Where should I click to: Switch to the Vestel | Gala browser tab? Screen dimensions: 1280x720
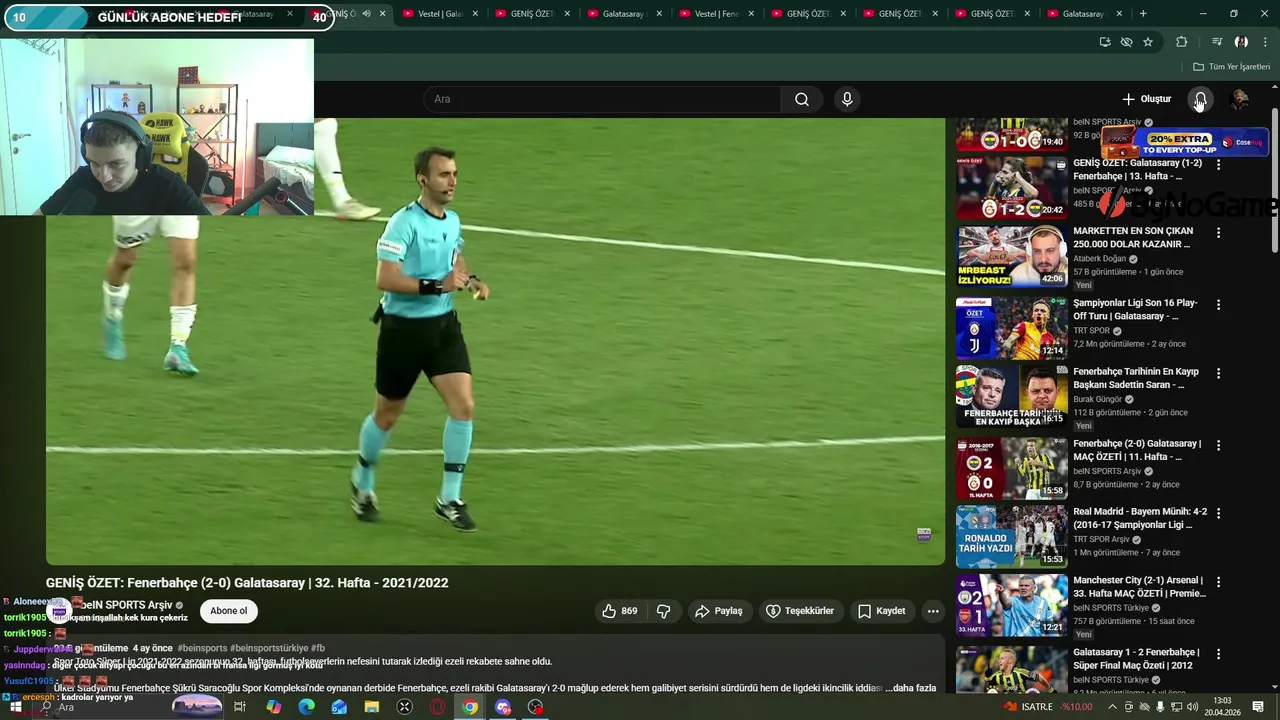pyautogui.click(x=439, y=14)
